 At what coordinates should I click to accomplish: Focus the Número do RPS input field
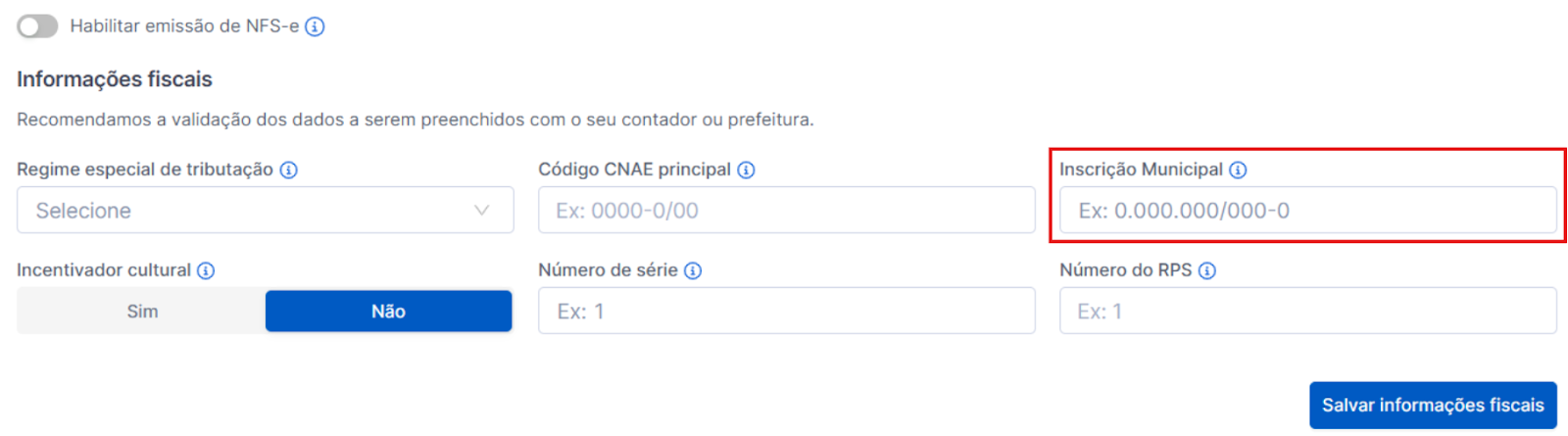point(1307,312)
